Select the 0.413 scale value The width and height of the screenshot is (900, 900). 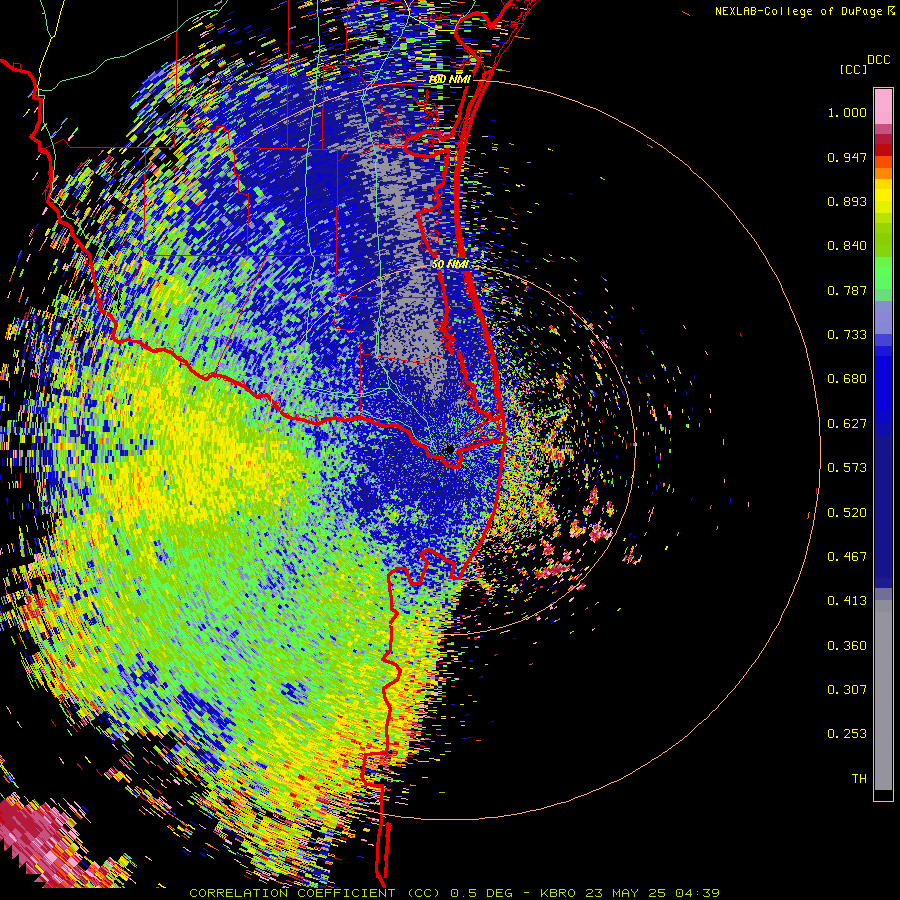point(847,601)
